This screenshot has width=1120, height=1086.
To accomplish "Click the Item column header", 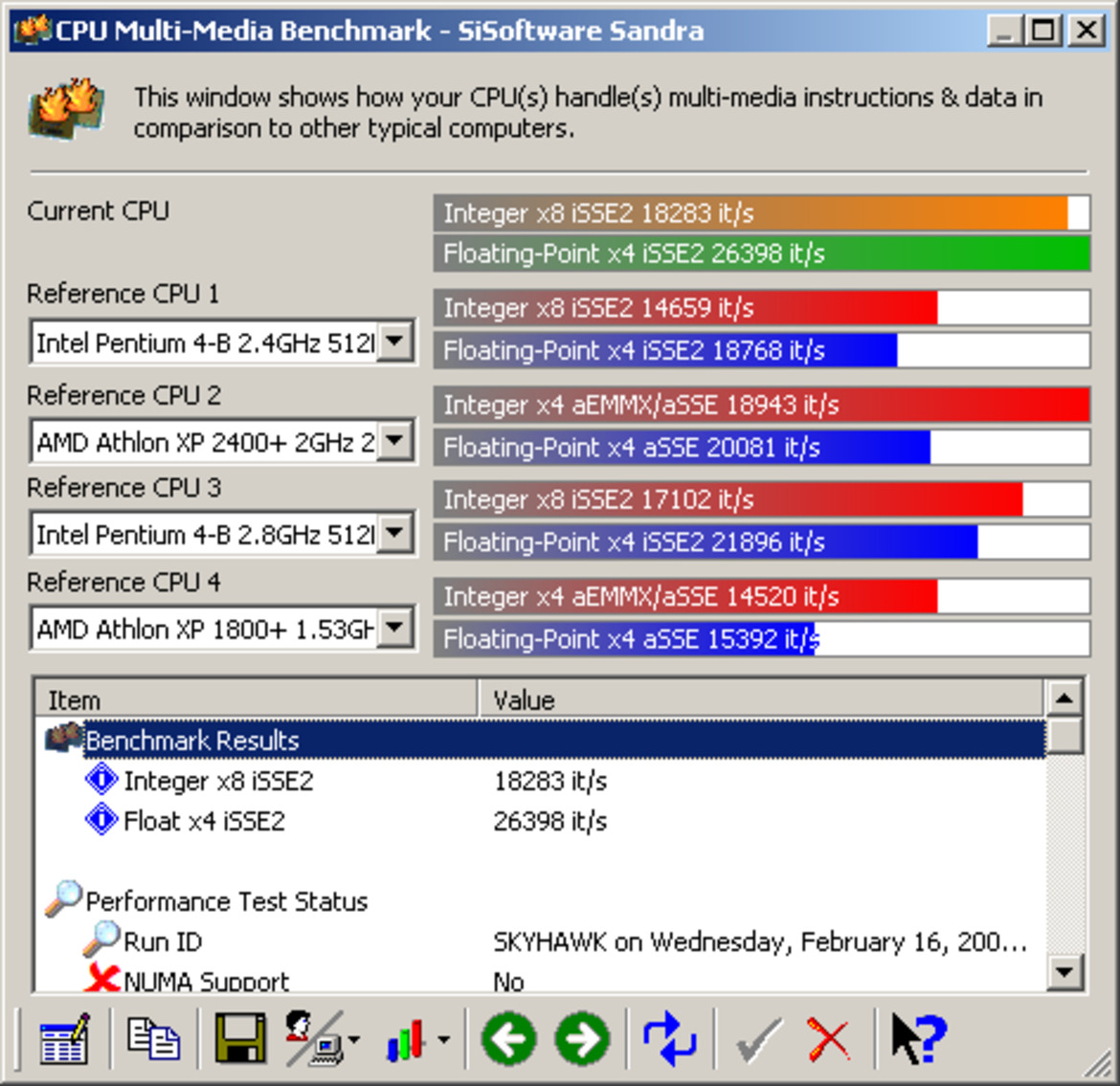I will [256, 699].
